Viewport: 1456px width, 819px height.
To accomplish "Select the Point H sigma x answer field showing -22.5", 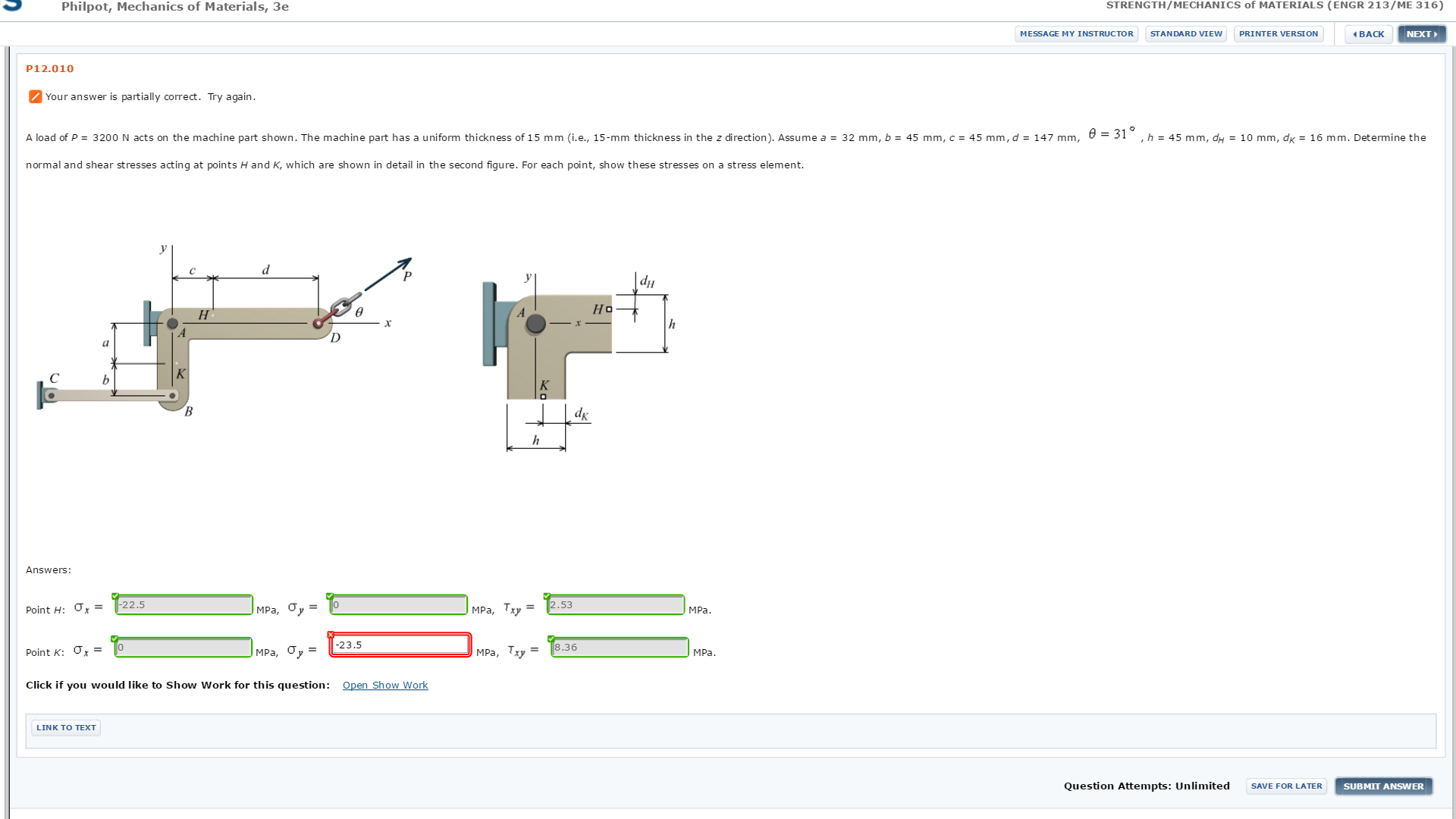I will pos(183,604).
